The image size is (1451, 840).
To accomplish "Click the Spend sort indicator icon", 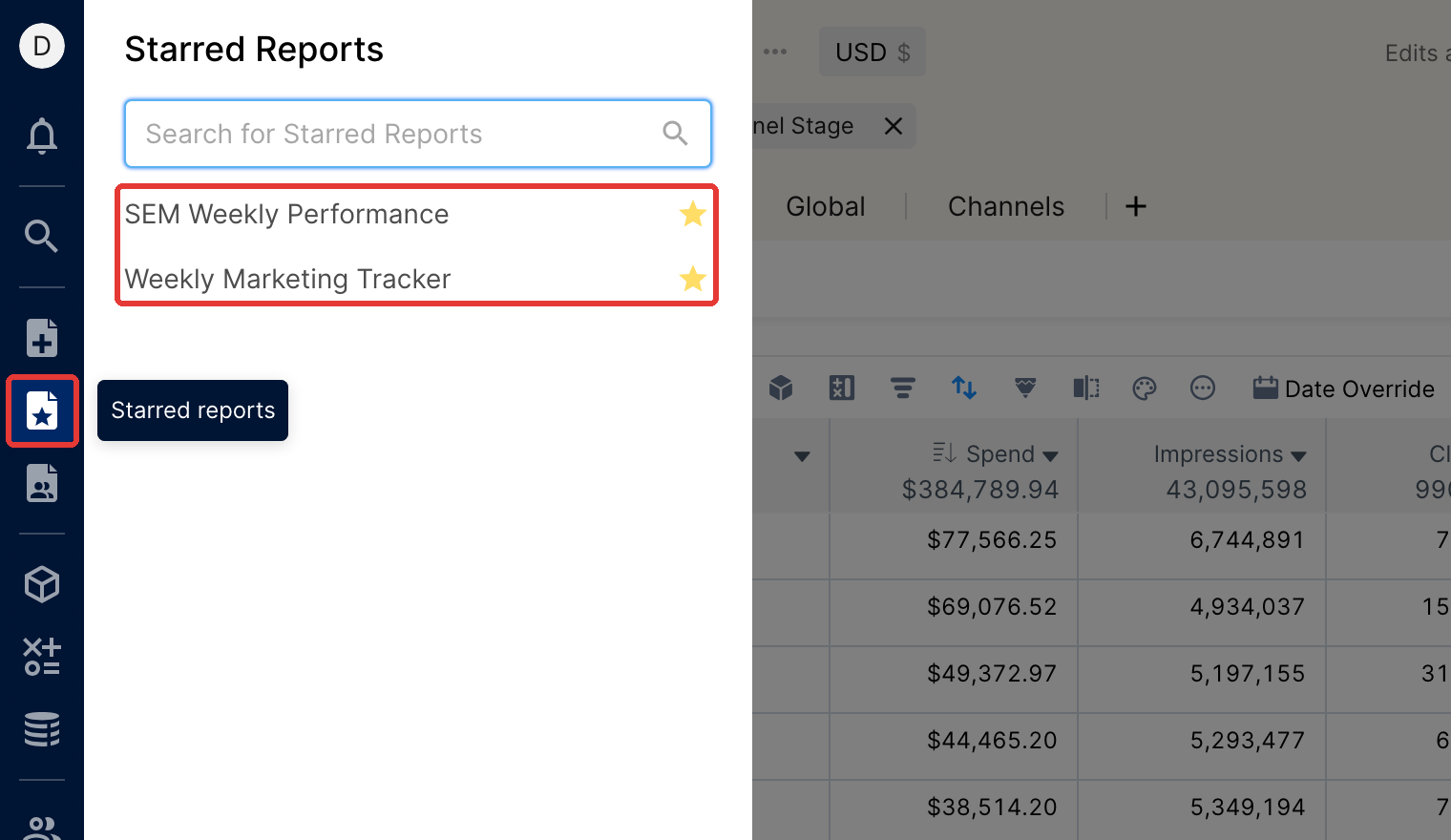I will [944, 452].
